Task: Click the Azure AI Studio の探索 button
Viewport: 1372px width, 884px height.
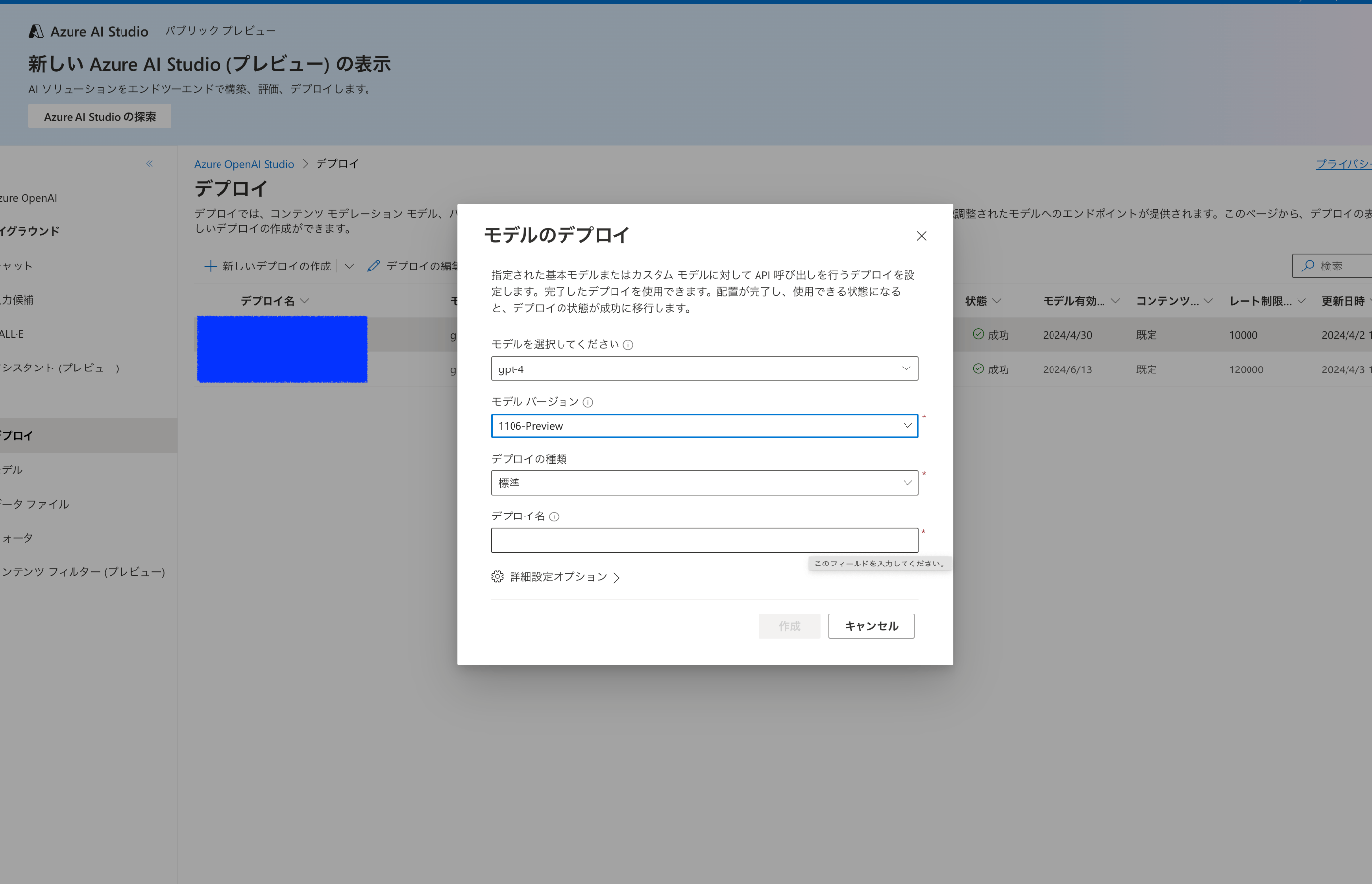Action: 100,117
